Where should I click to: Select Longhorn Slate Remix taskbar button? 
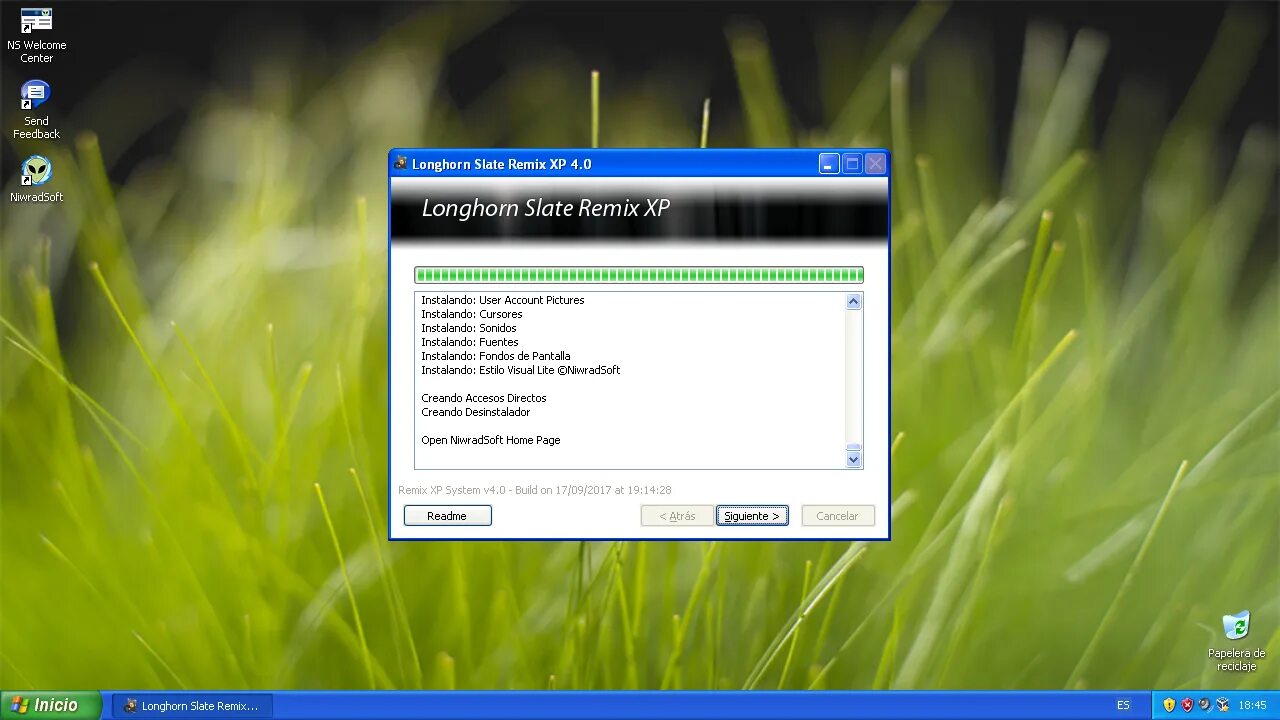coord(192,705)
